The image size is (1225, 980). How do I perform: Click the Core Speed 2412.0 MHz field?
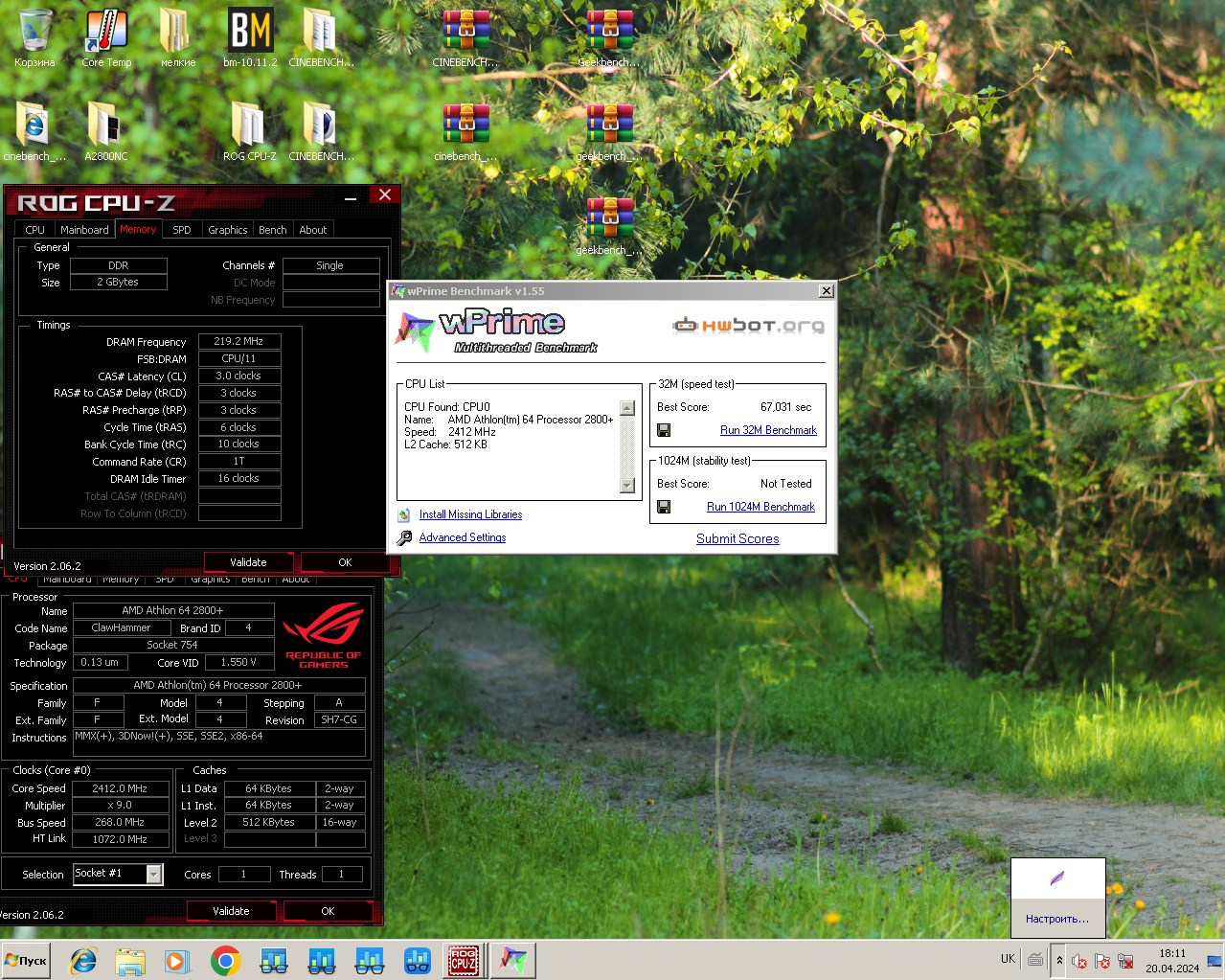tap(120, 788)
